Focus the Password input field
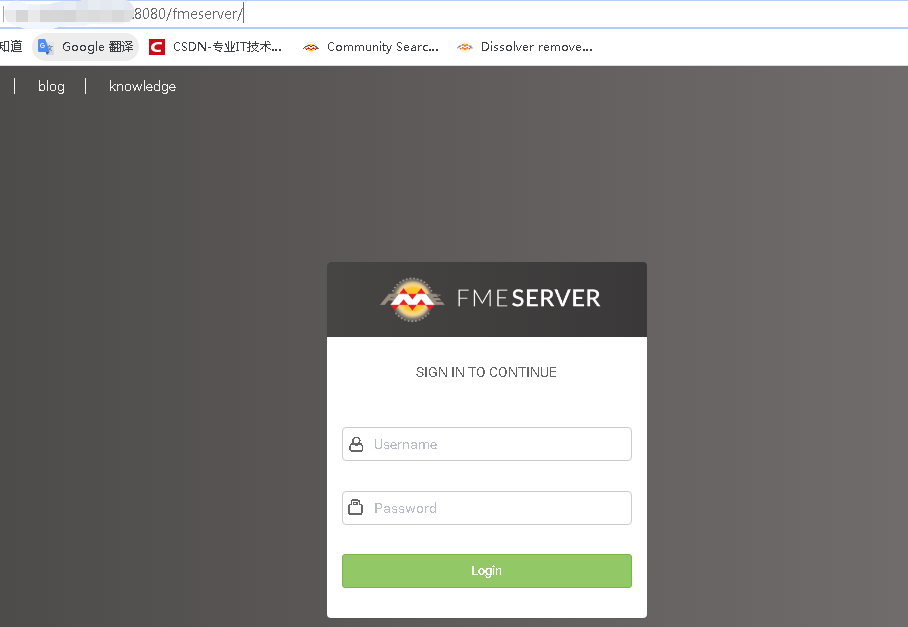This screenshot has height=627, width=908. click(486, 508)
